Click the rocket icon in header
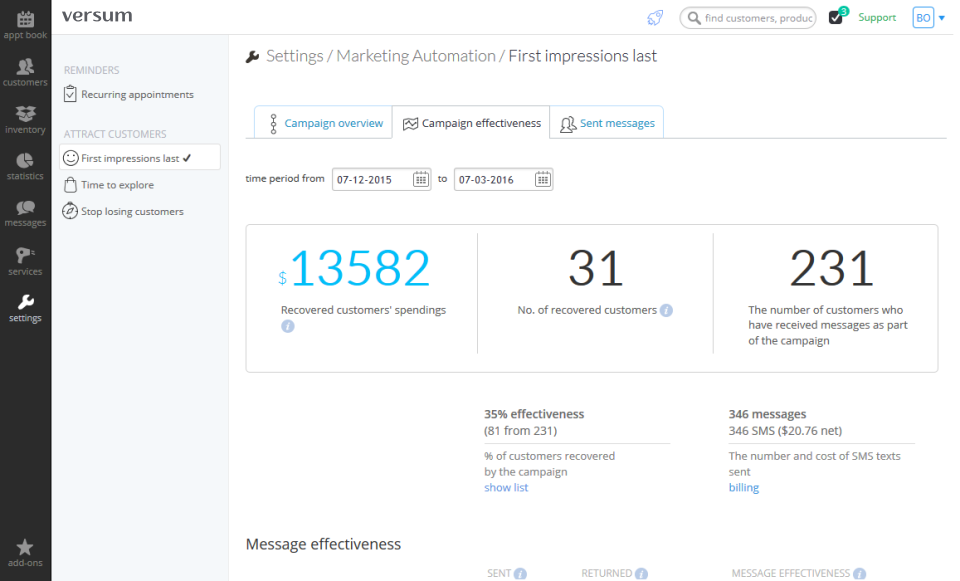 pos(655,18)
